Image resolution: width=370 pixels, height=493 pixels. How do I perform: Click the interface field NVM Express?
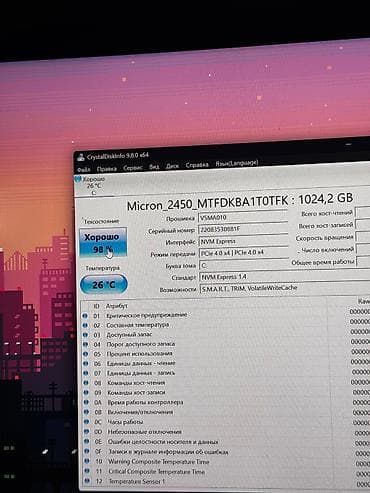click(x=243, y=241)
